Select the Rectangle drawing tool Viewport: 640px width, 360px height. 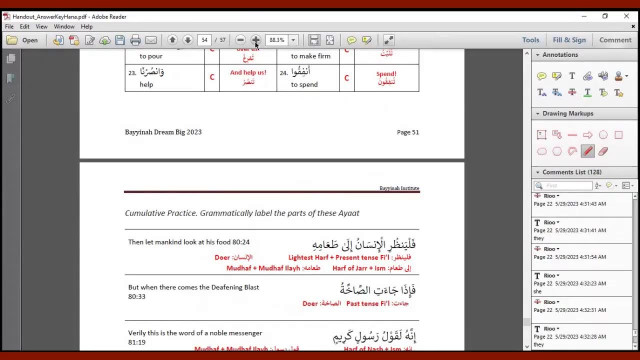click(x=619, y=135)
